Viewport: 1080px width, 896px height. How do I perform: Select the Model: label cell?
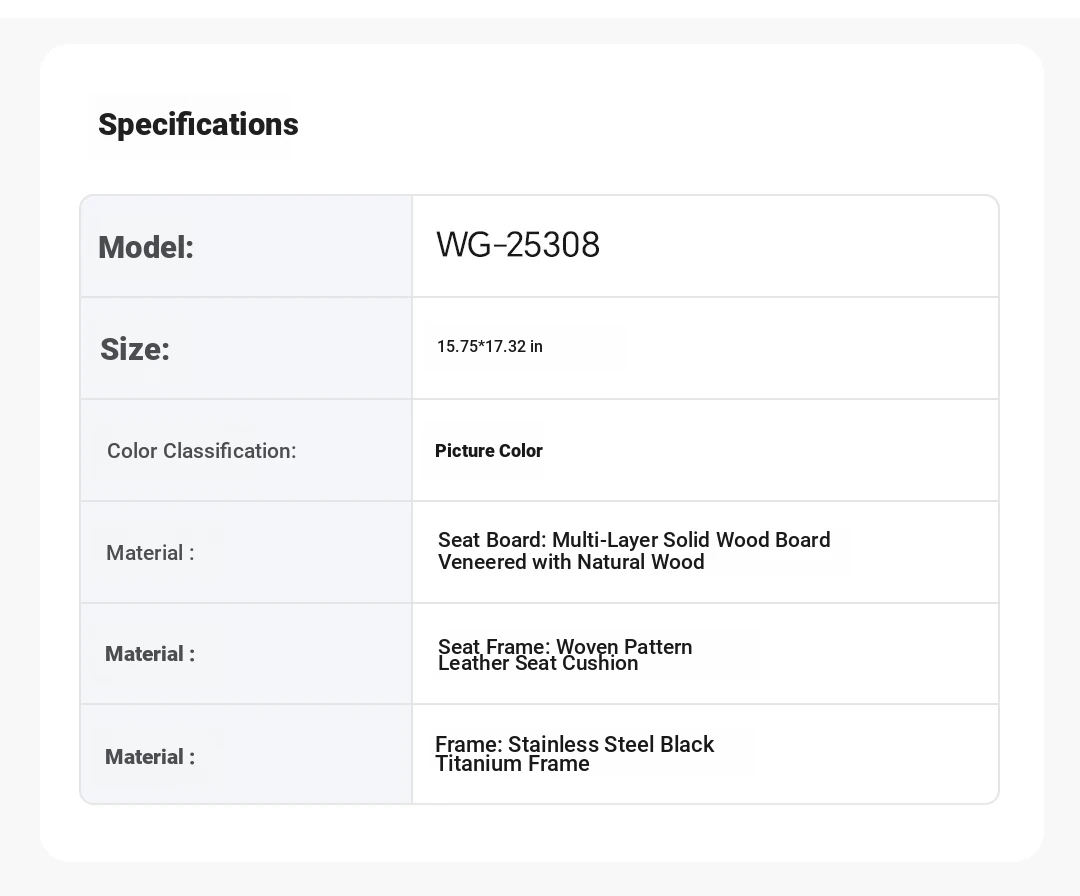point(246,247)
